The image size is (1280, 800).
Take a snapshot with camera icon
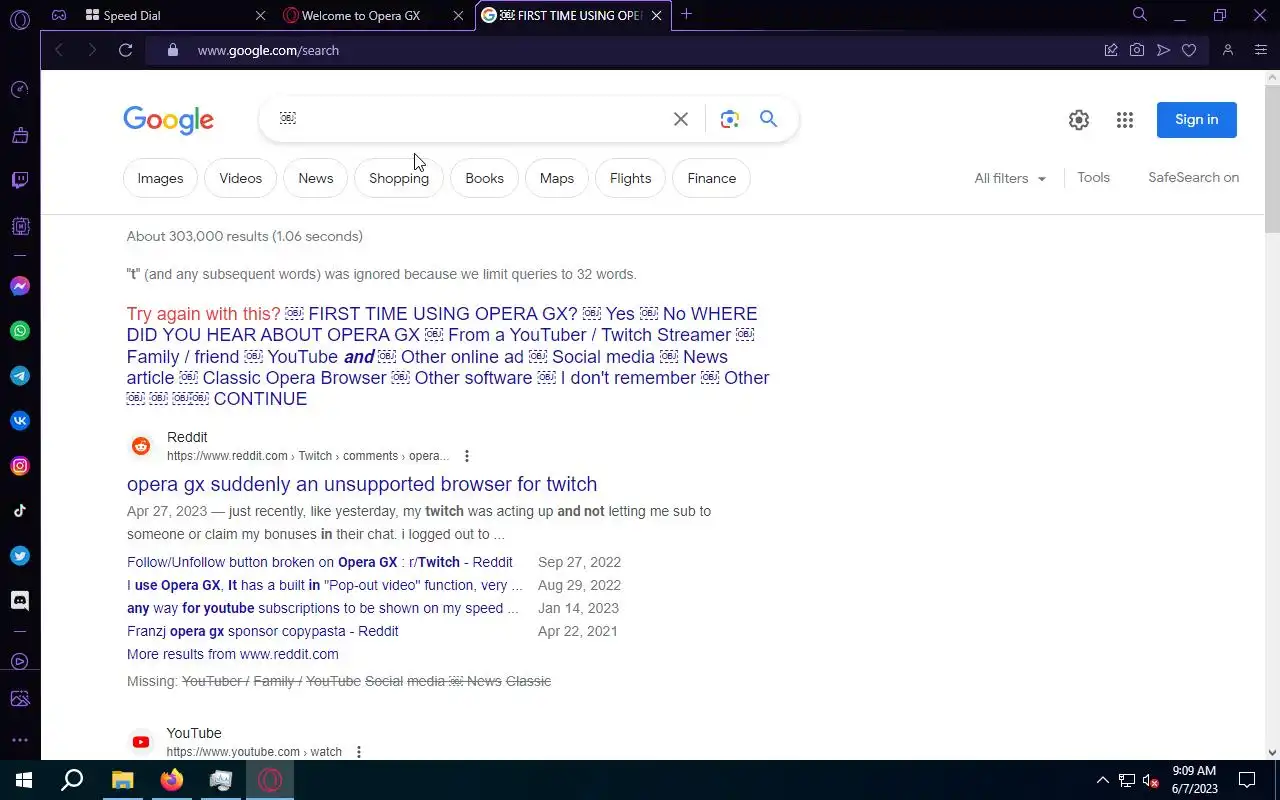point(1137,50)
